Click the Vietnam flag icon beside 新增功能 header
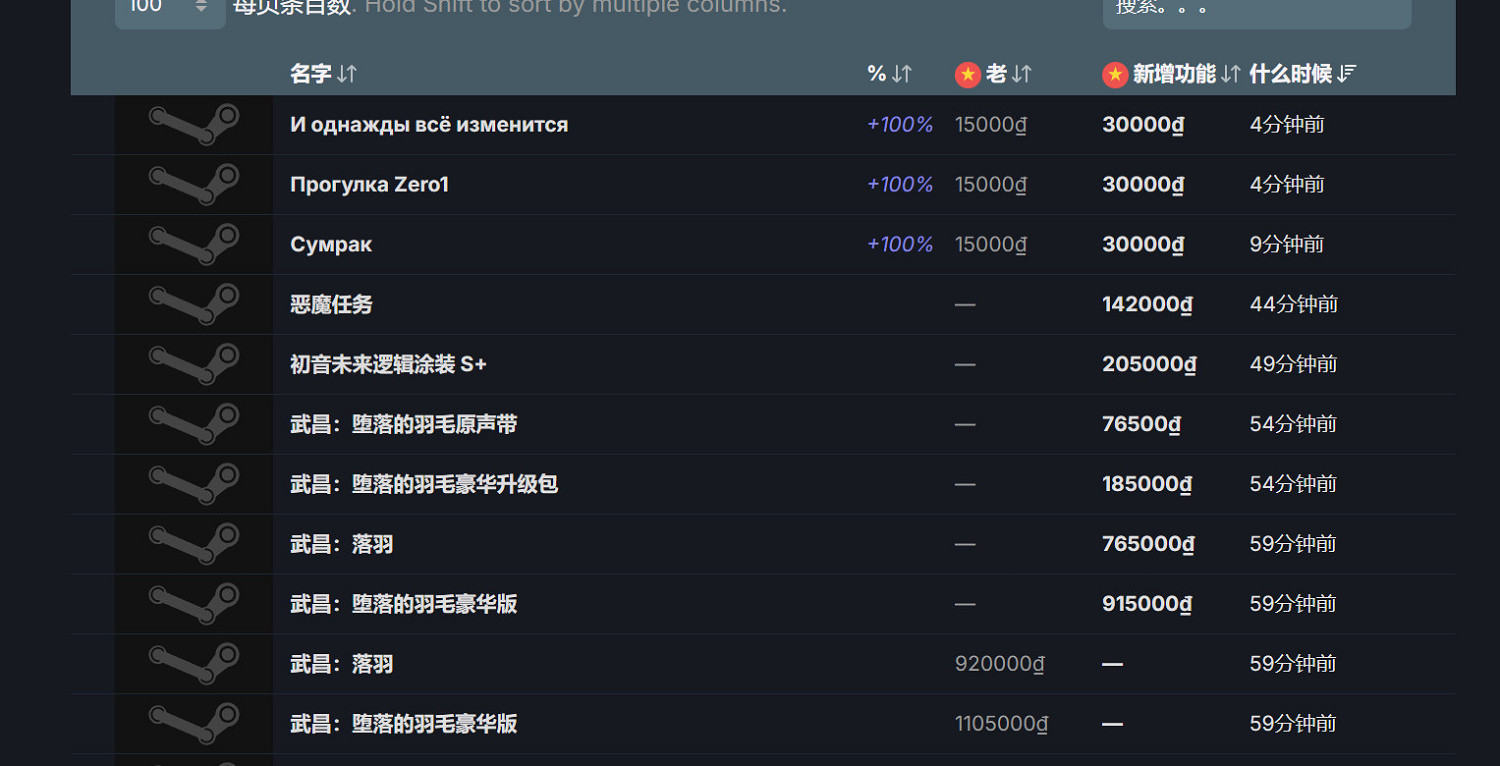The image size is (1500, 766). point(1115,74)
